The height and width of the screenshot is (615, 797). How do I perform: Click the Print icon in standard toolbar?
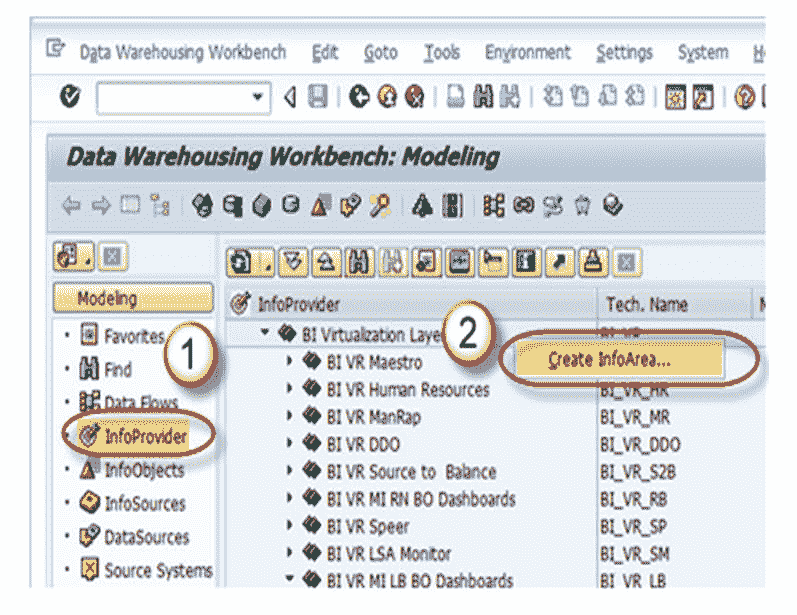tap(455, 96)
